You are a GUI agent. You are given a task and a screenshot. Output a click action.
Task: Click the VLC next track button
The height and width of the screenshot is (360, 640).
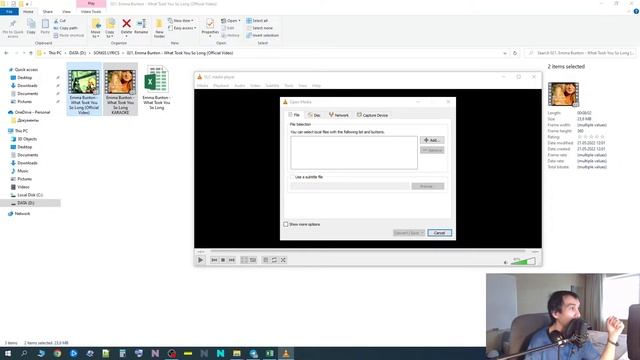[x=231, y=260]
